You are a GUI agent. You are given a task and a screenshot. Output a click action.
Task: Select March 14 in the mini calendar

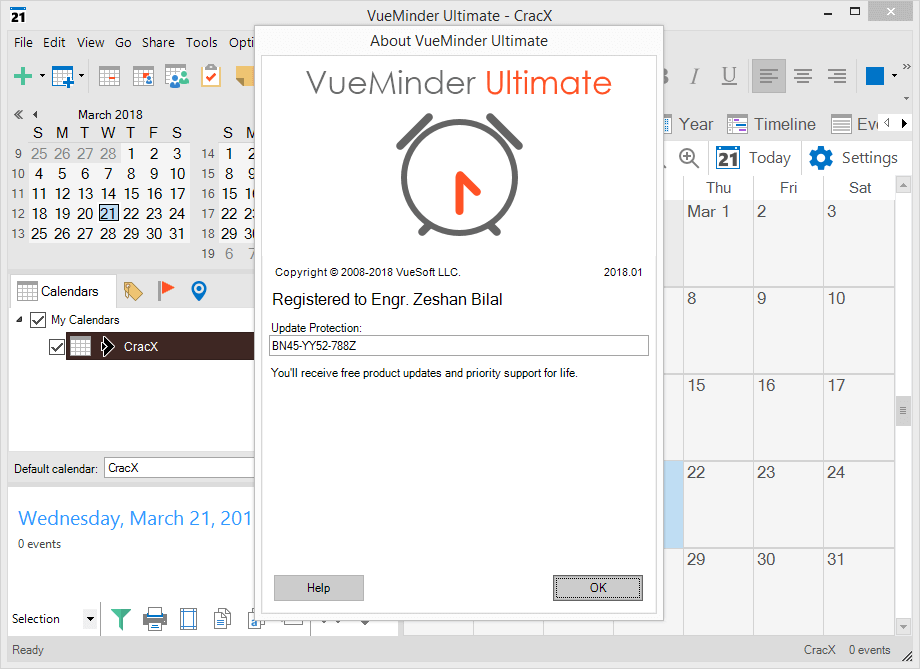tap(109, 194)
